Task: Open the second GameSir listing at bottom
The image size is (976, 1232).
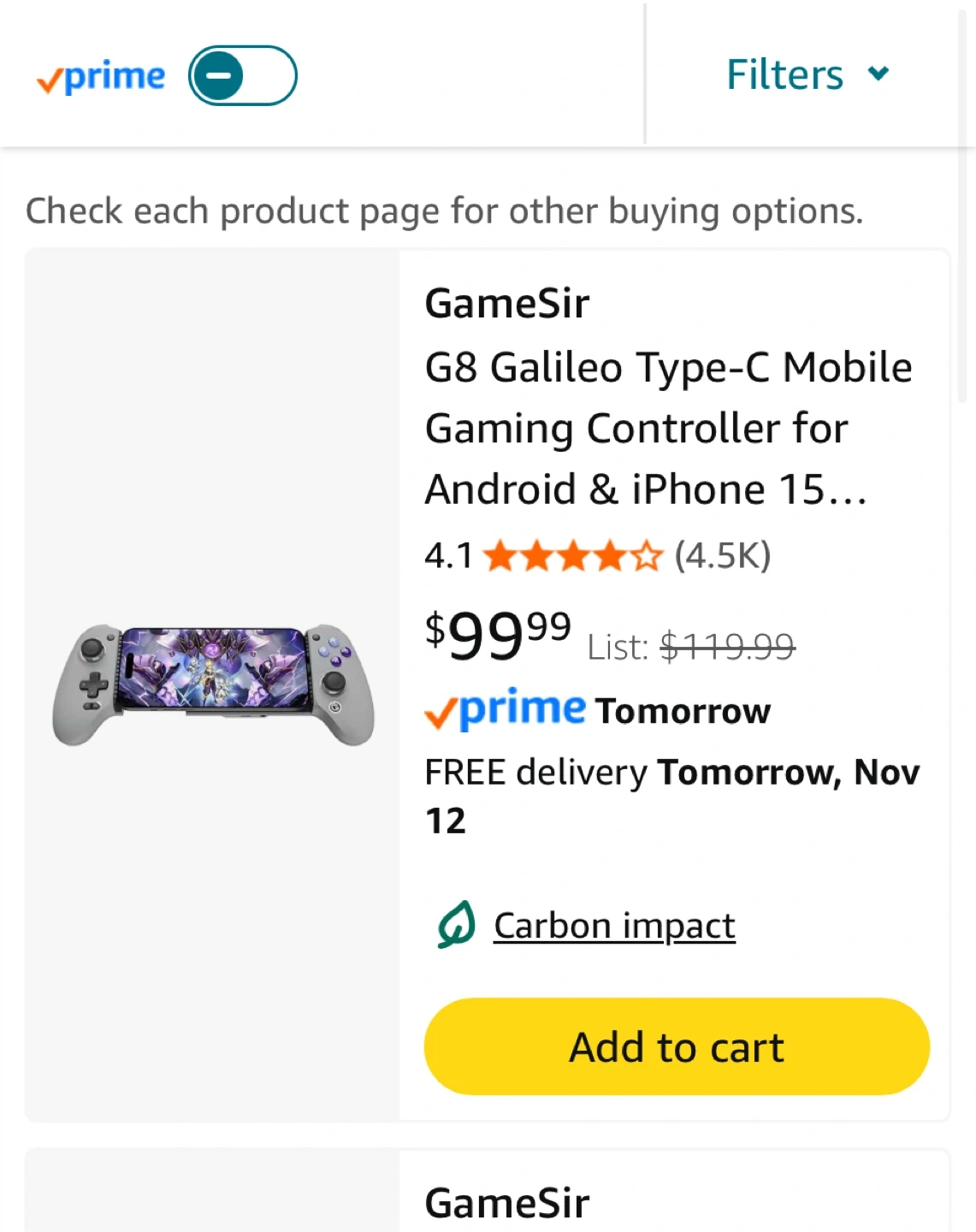Action: pos(507,1203)
